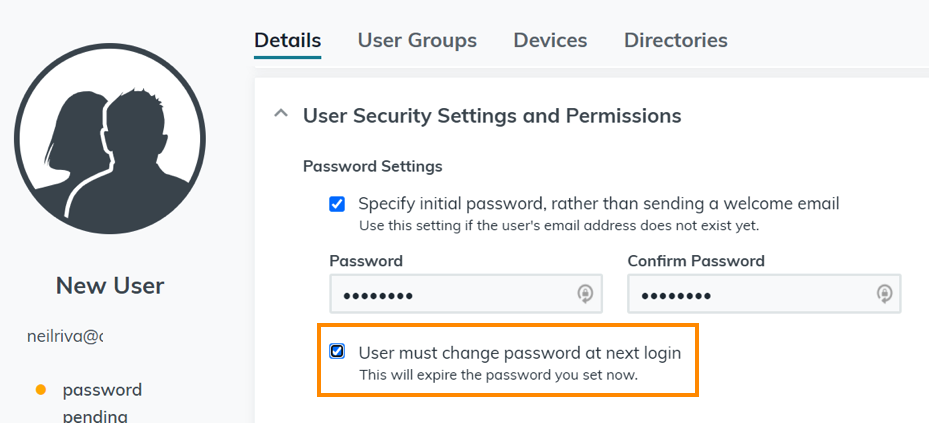Viewport: 929px width, 424px height.
Task: Click the icon inside Confirm Password field
Action: 884,294
